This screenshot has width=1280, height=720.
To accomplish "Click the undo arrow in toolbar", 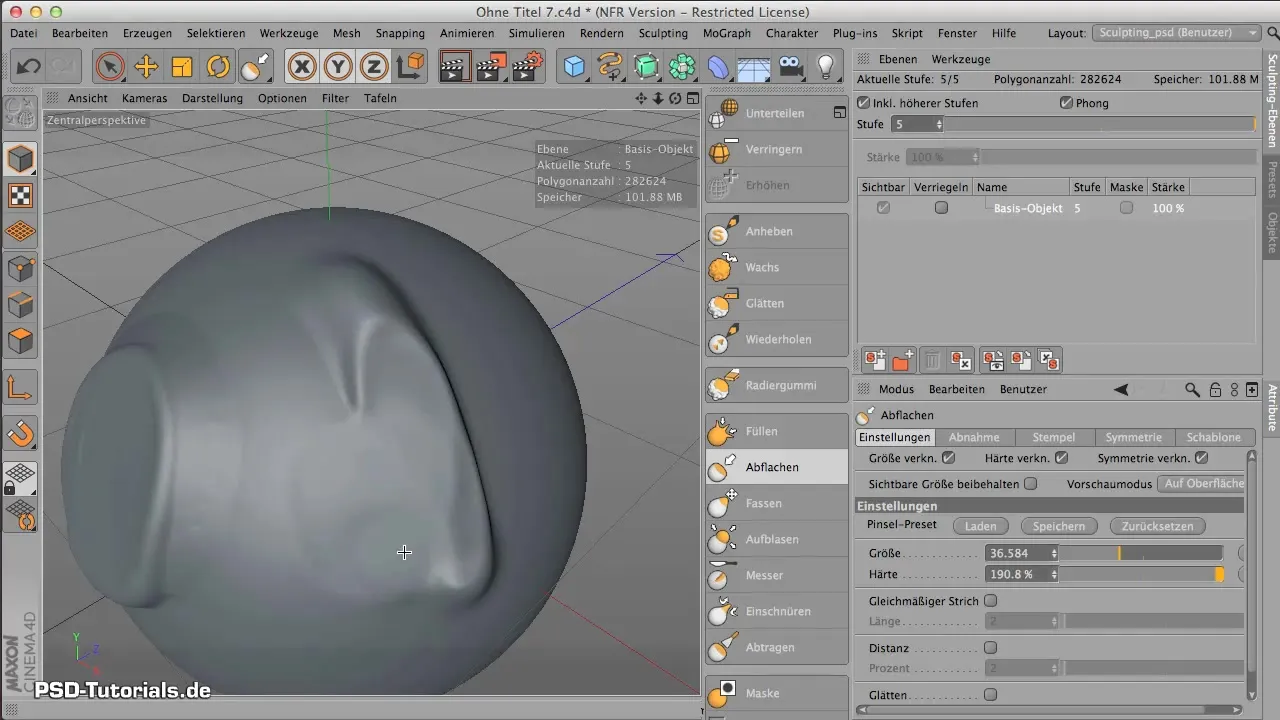I will 29,67.
